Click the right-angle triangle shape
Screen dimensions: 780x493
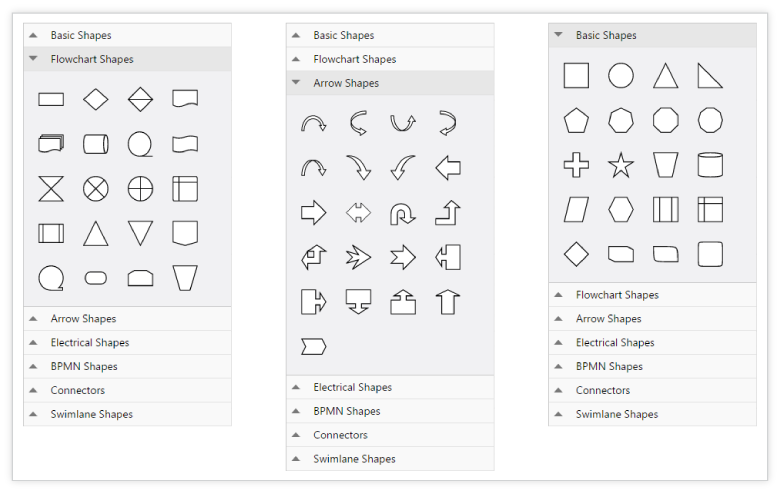[x=710, y=76]
